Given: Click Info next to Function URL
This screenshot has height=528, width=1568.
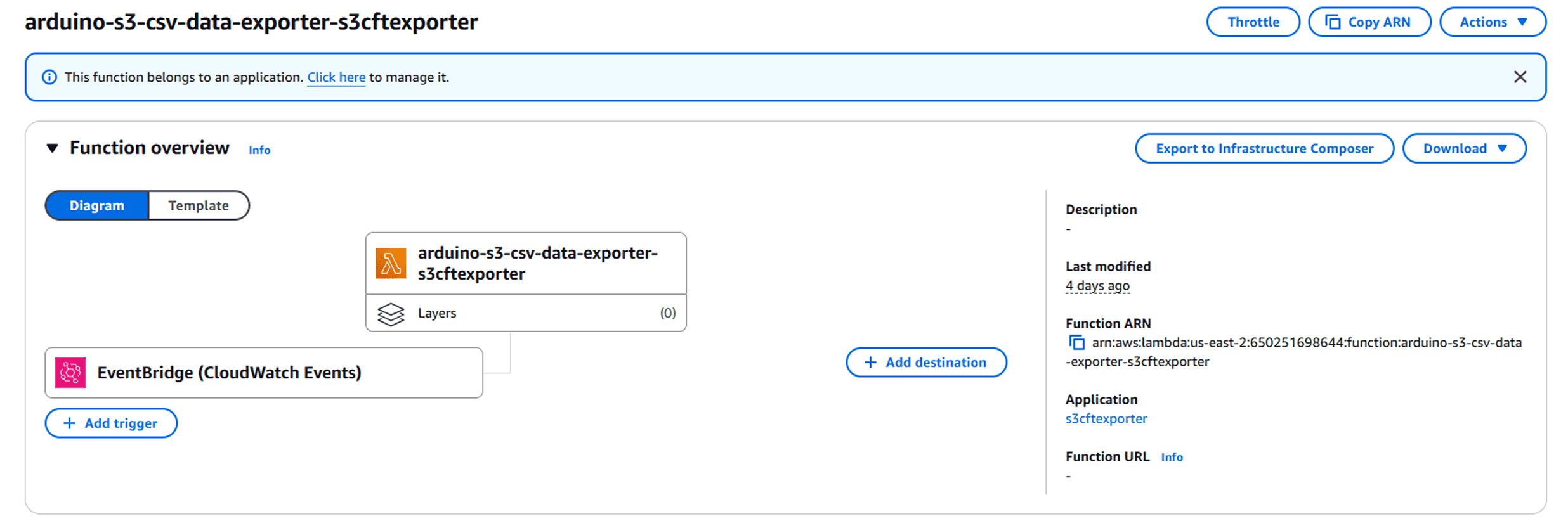Looking at the screenshot, I should [1171, 456].
